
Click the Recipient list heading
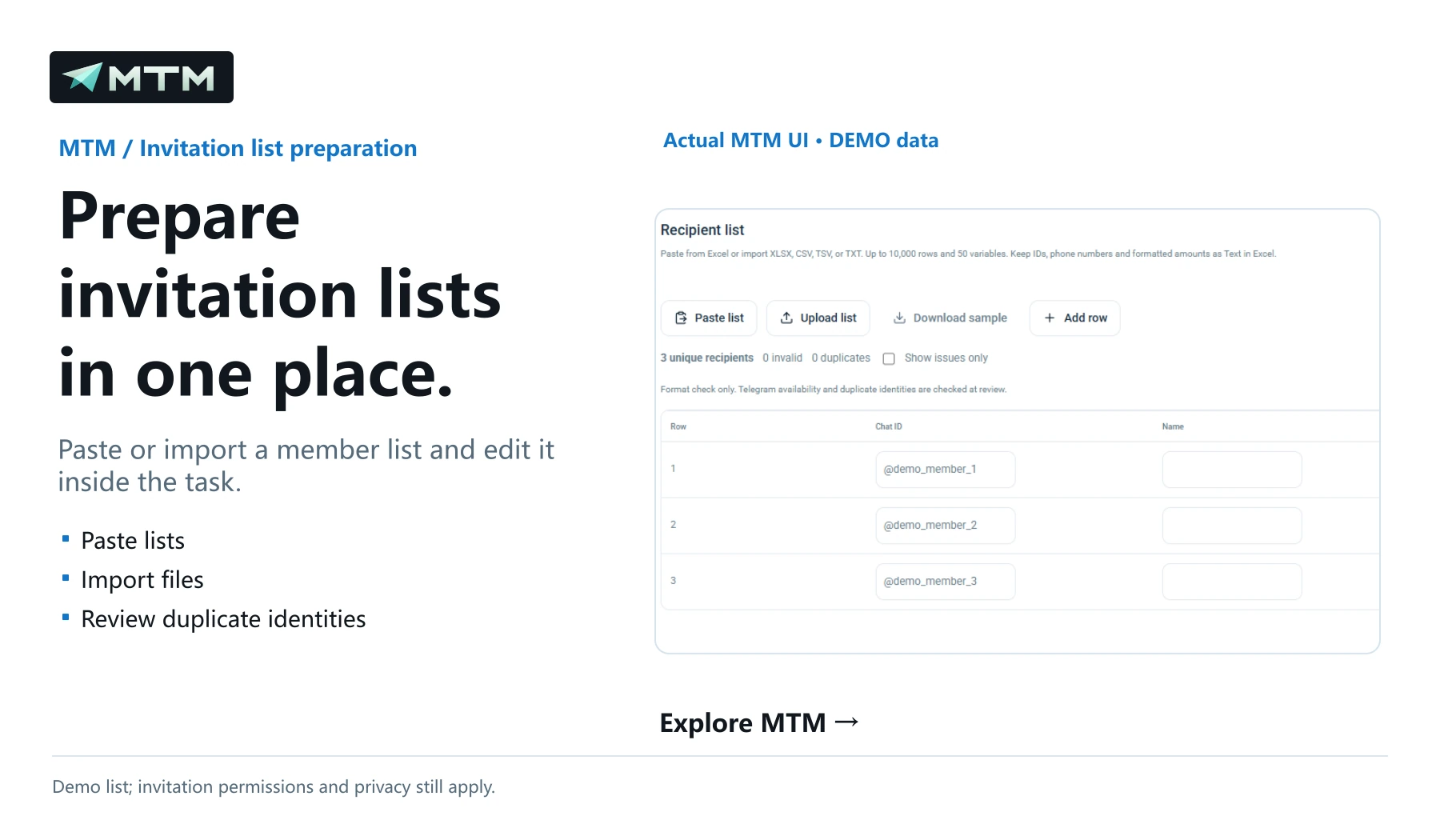702,230
